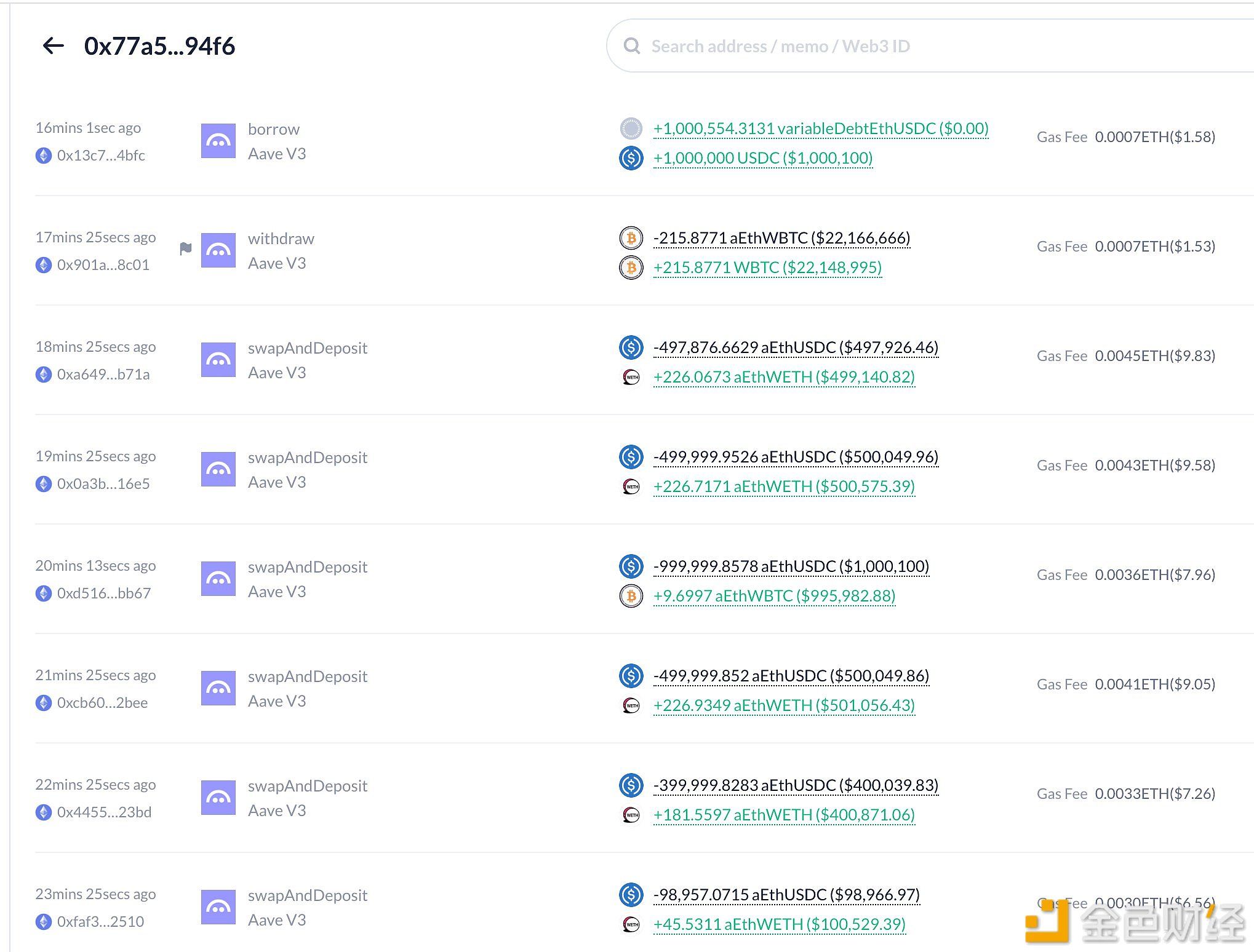This screenshot has width=1254, height=952.
Task: Click the Aave V3 icon for the borrow transaction
Action: click(x=218, y=141)
